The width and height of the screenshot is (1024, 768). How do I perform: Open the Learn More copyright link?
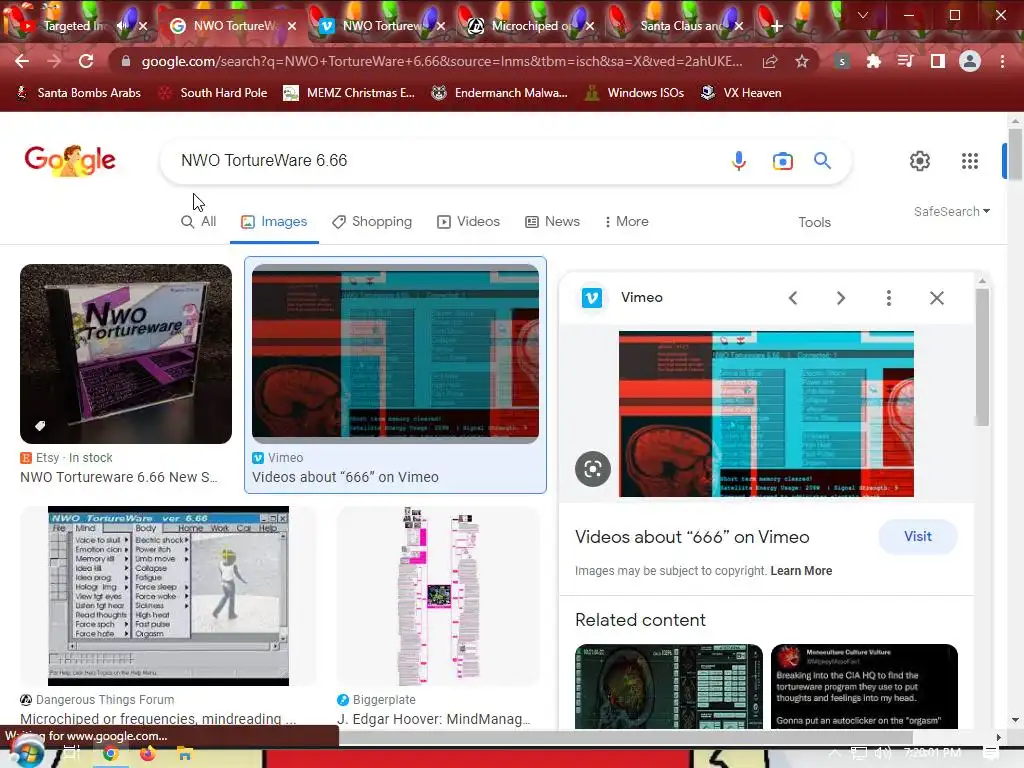[801, 571]
